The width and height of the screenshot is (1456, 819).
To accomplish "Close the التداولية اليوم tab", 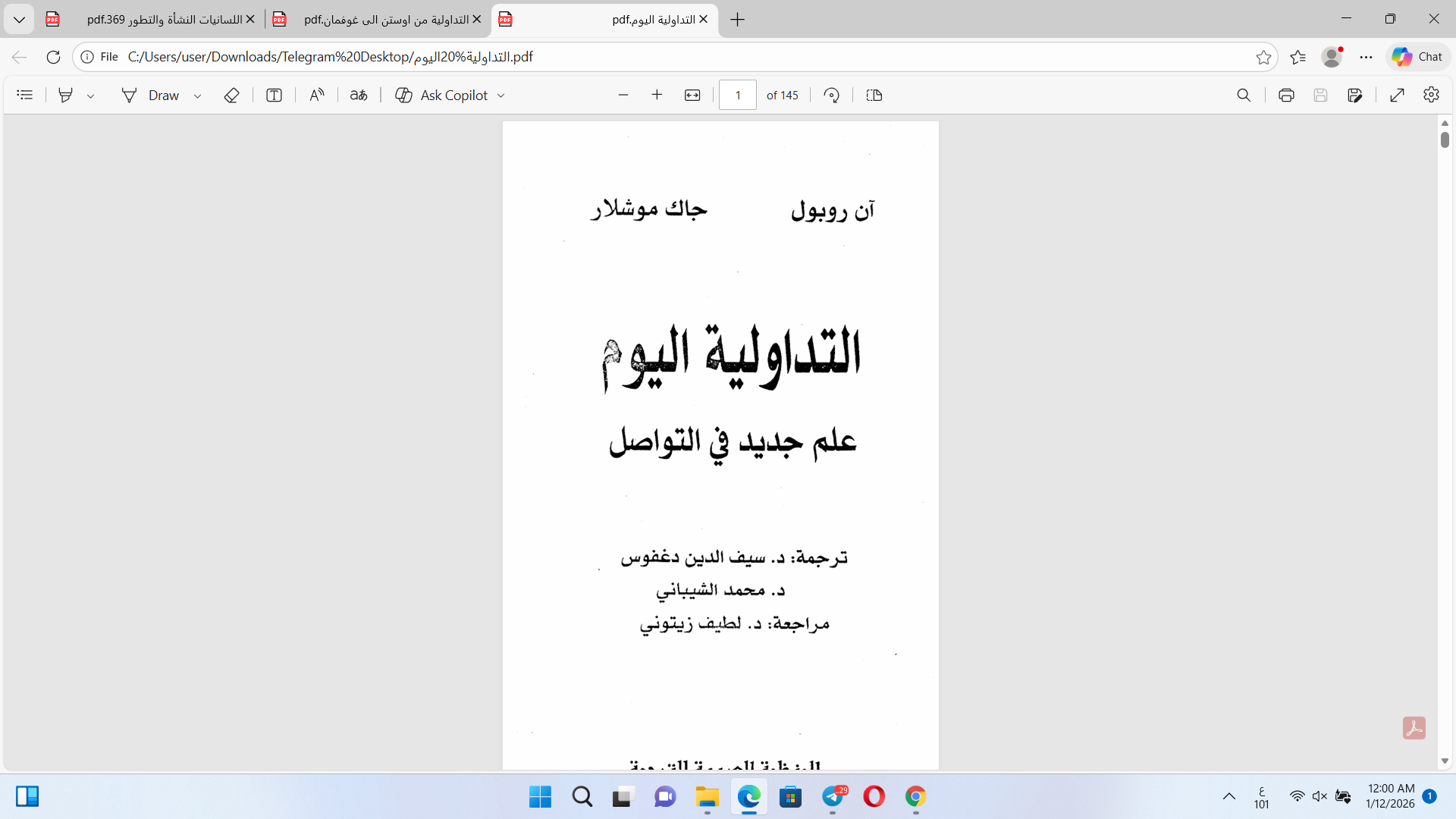I will [703, 19].
